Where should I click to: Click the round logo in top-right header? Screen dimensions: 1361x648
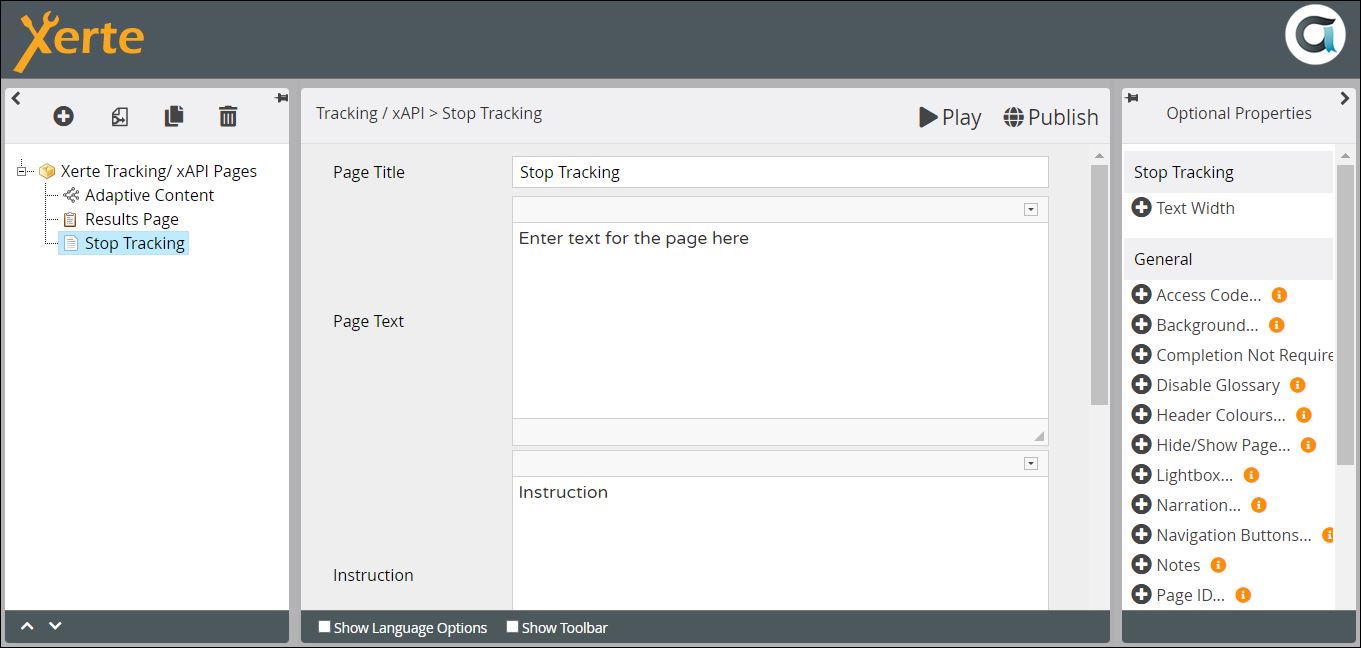coord(1313,35)
